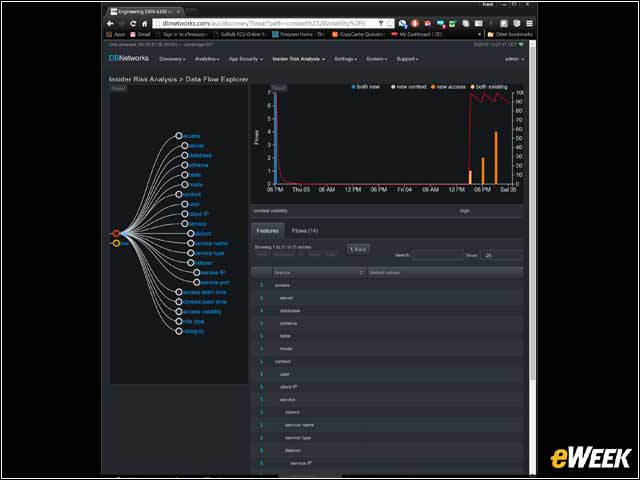Click the database row in features table
The width and height of the screenshot is (640, 480).
pyautogui.click(x=387, y=311)
